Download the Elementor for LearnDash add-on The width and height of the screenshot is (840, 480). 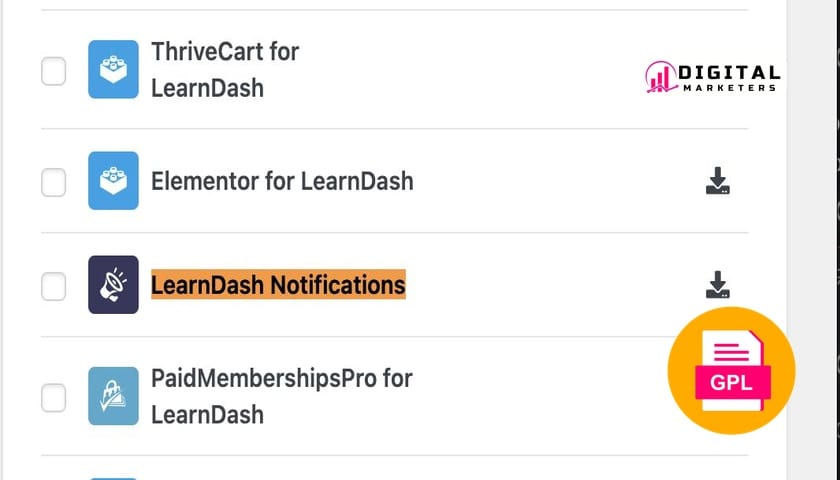[717, 181]
